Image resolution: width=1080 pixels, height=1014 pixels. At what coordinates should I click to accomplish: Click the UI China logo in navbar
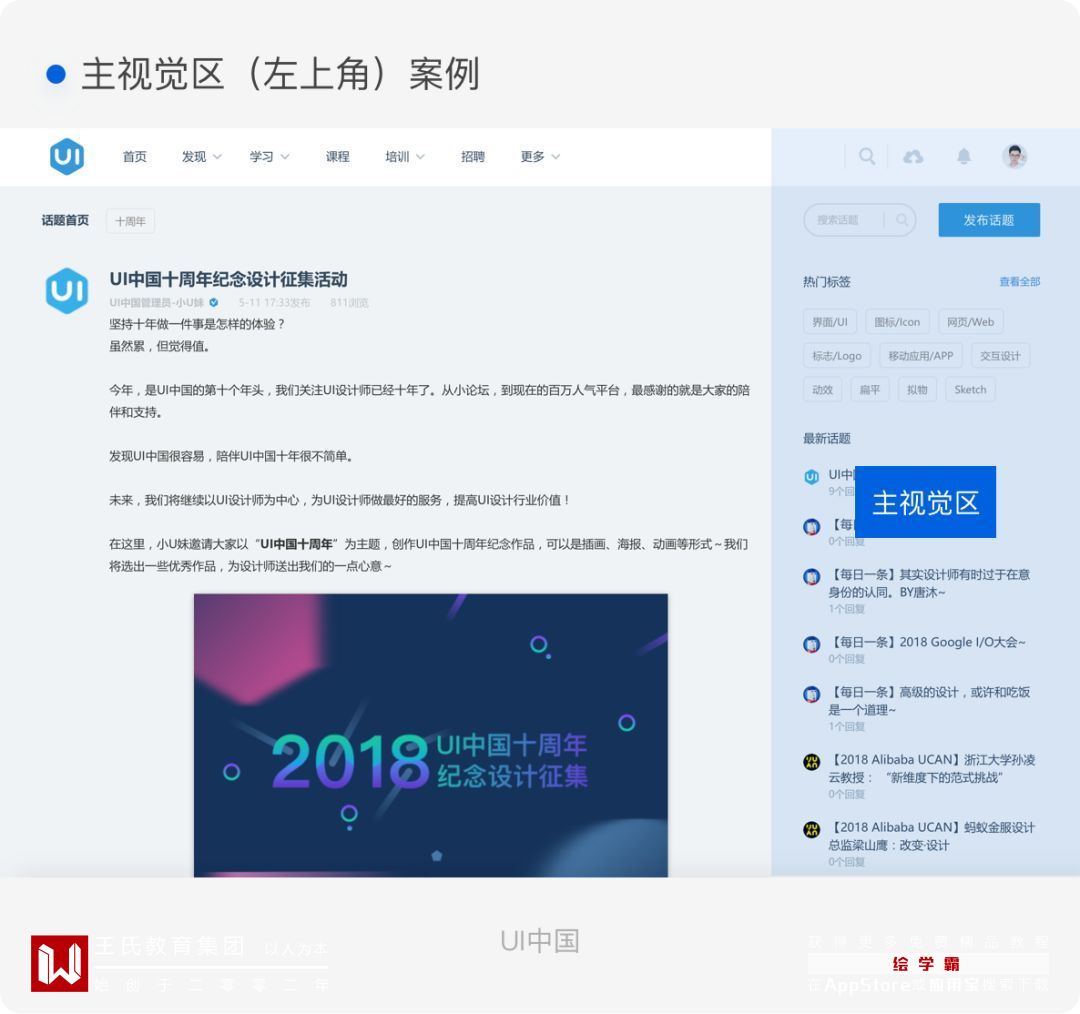(x=67, y=156)
